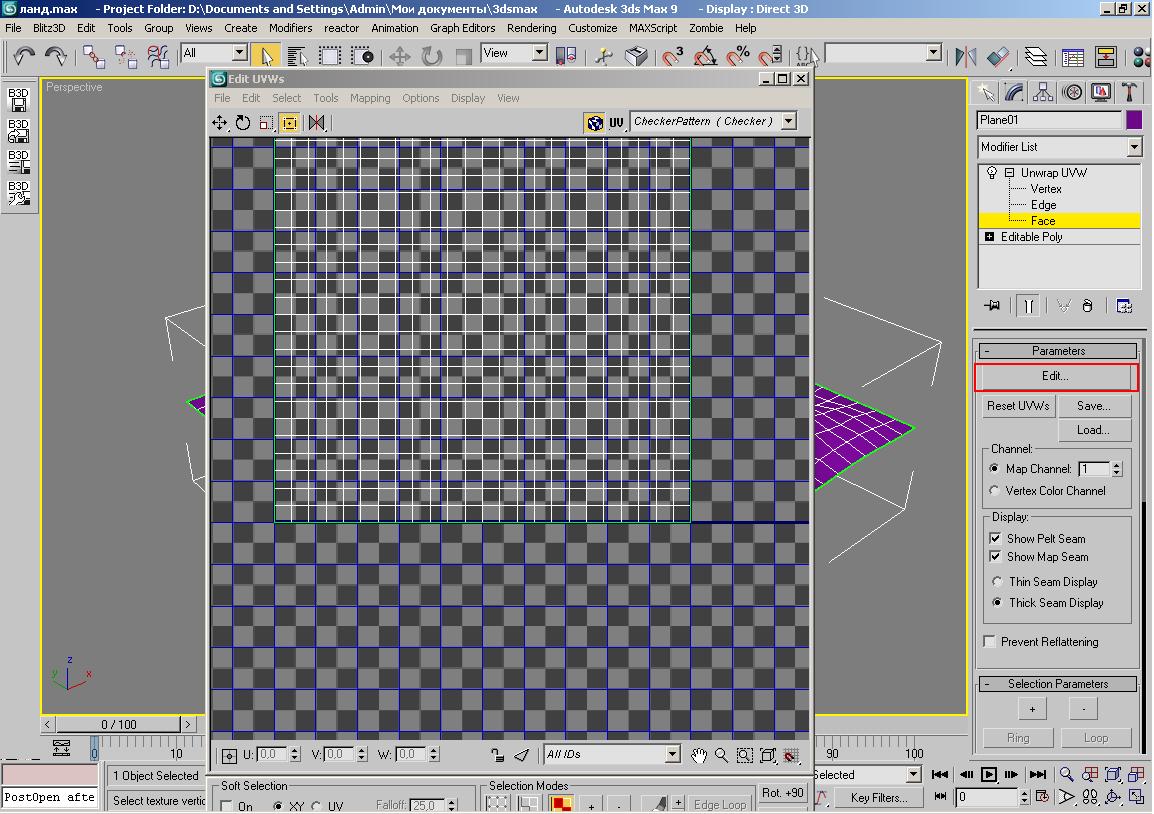
Task: Open the CheckerPattern texture dropdown
Action: pyautogui.click(x=789, y=122)
